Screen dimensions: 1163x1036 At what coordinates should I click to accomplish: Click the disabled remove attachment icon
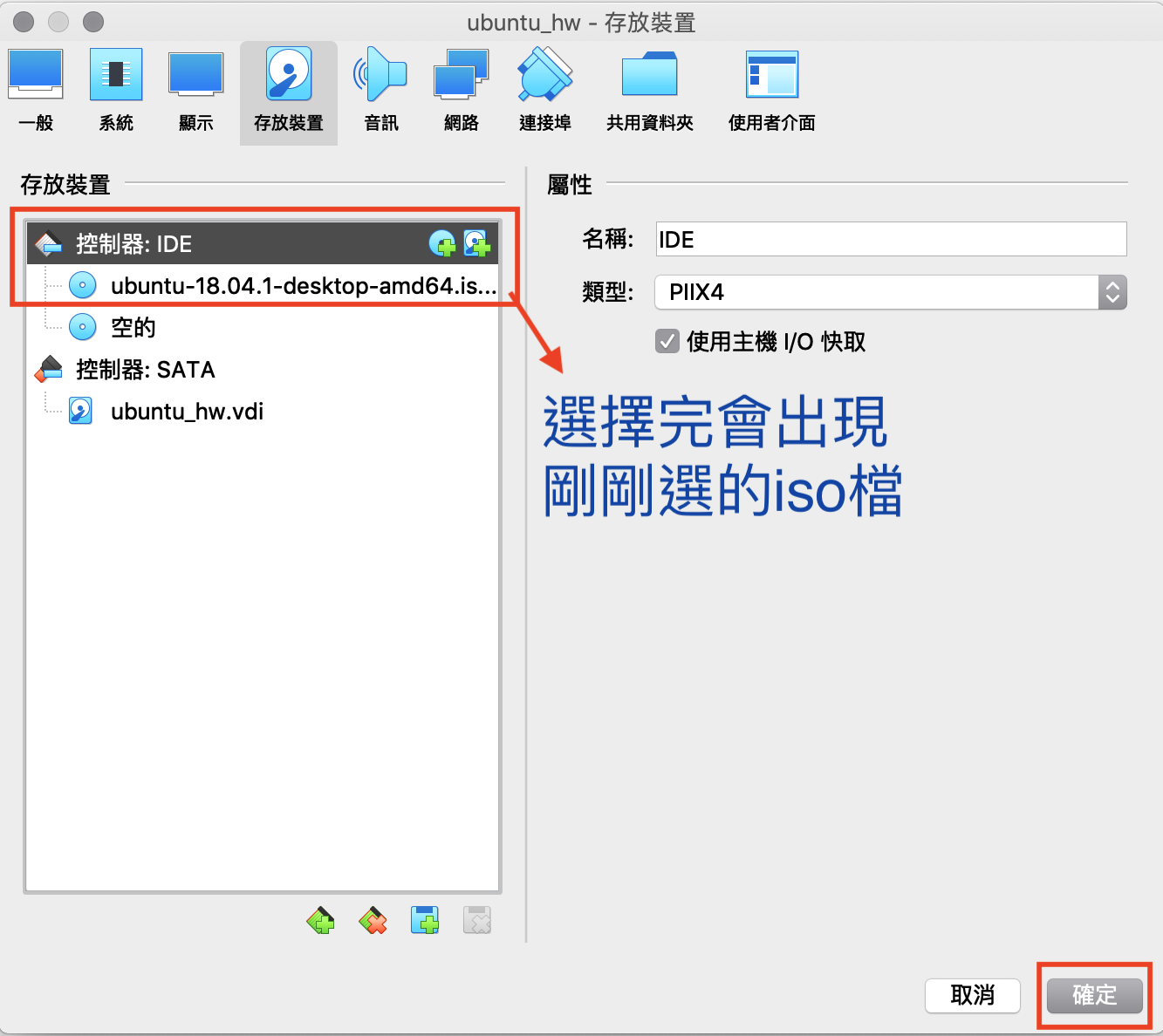[477, 920]
